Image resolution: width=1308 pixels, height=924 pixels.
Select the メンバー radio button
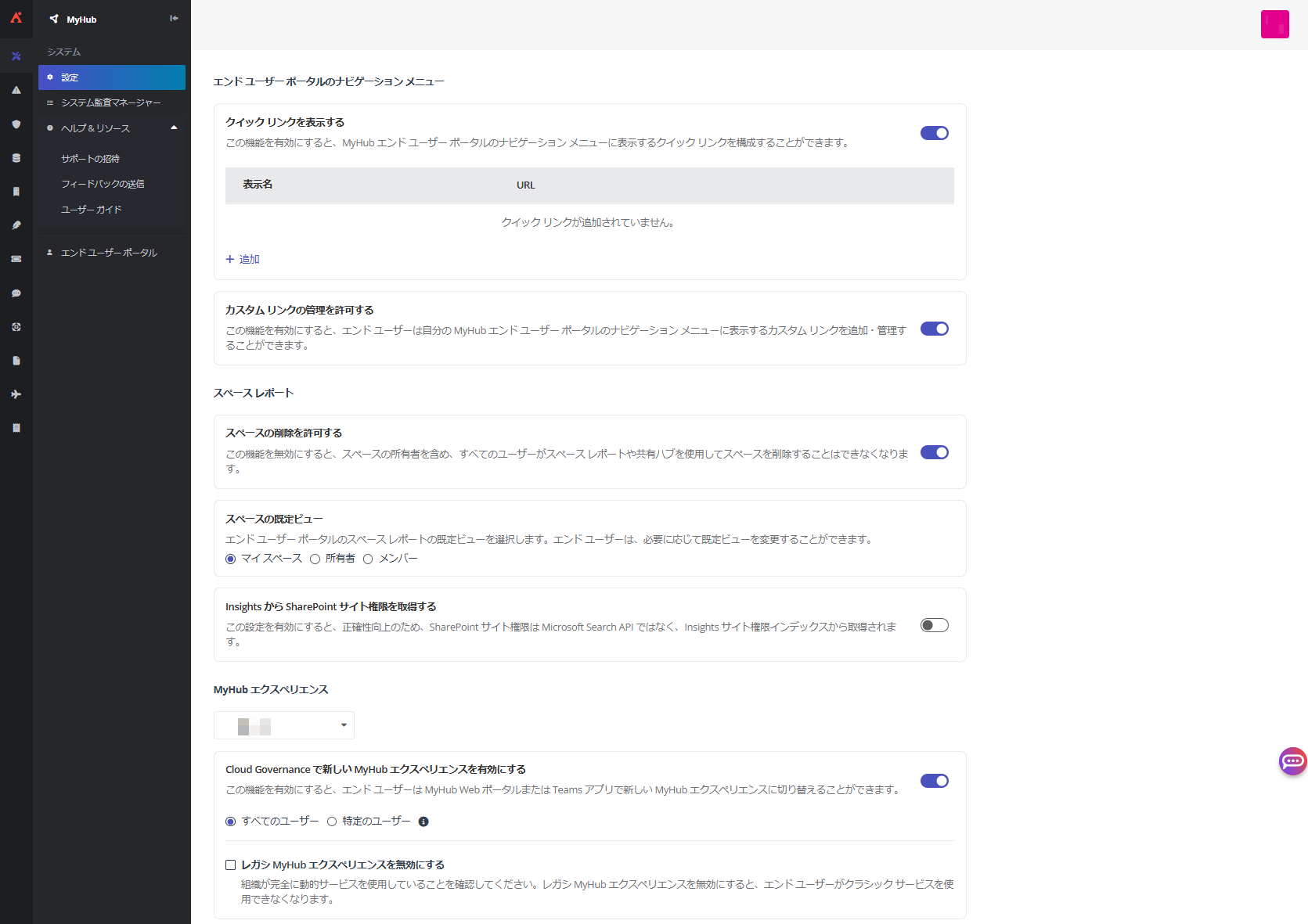click(x=368, y=559)
